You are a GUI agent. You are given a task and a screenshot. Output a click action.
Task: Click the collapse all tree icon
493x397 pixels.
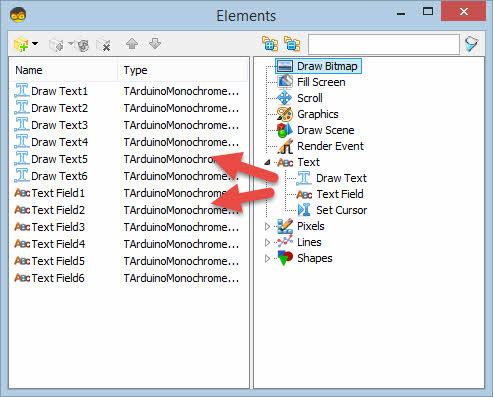[292, 44]
